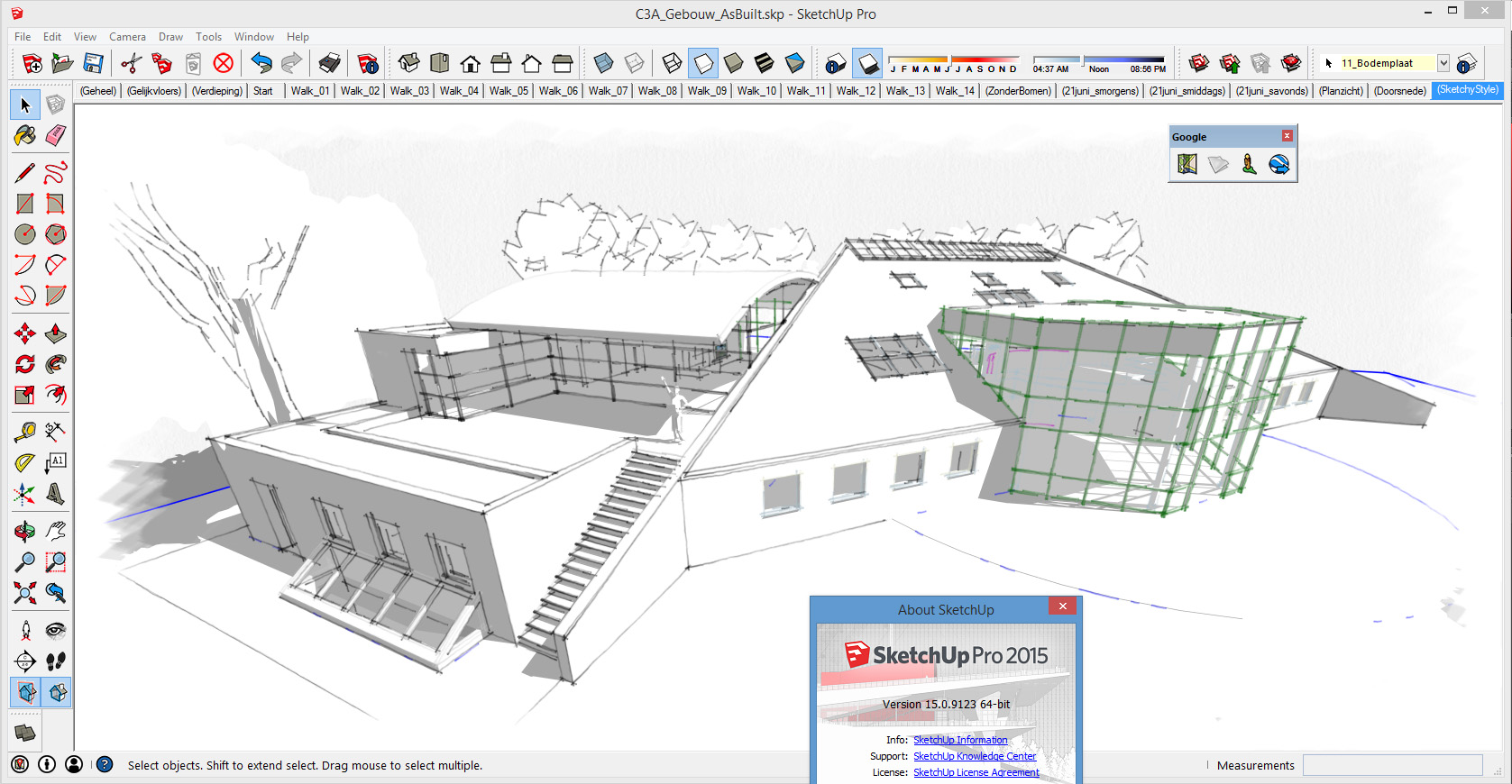Screen dimensions: 1512x784
Task: Click the Cut scissors icon
Action: point(131,63)
